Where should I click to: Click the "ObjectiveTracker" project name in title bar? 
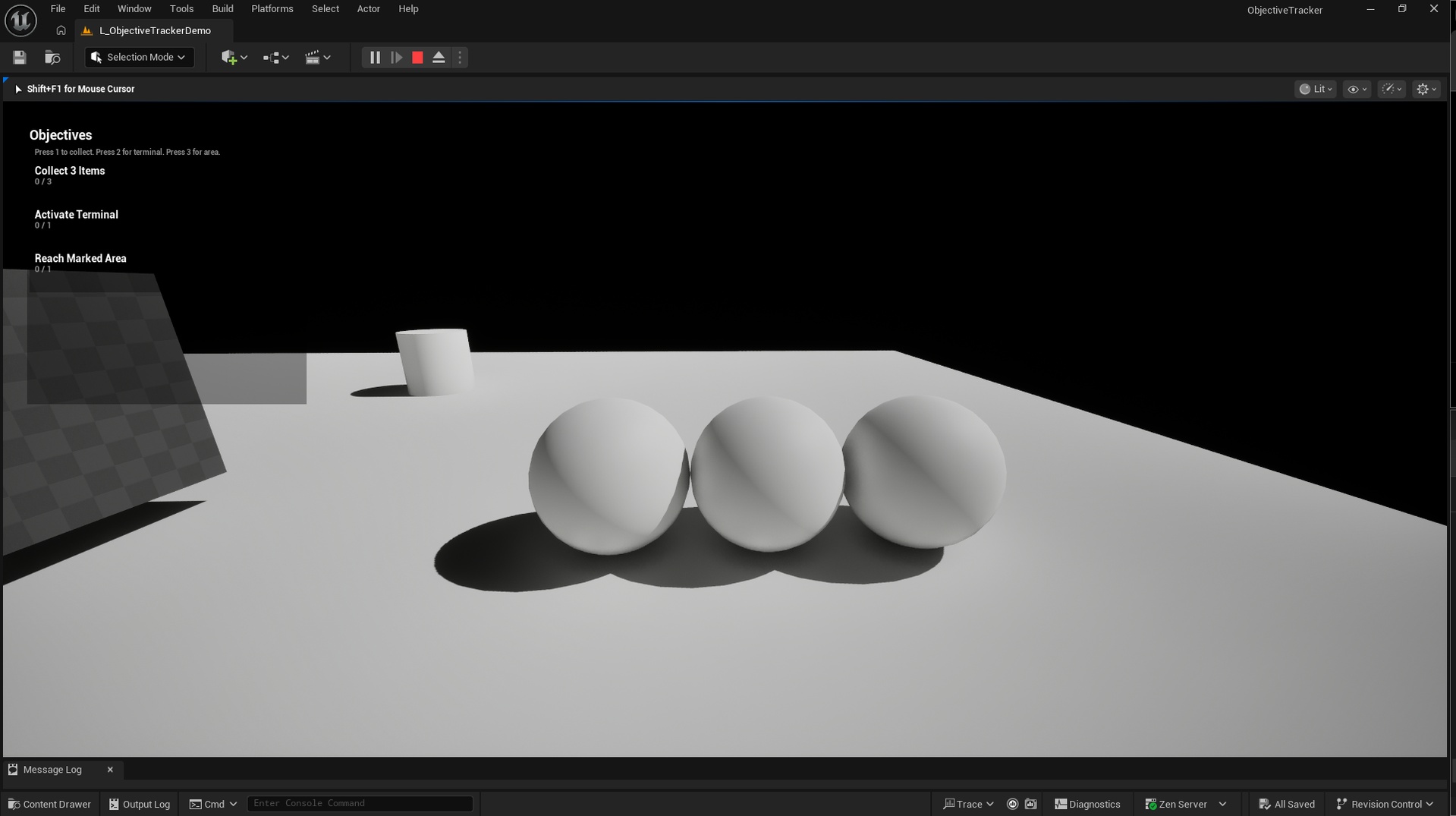pyautogui.click(x=1285, y=10)
